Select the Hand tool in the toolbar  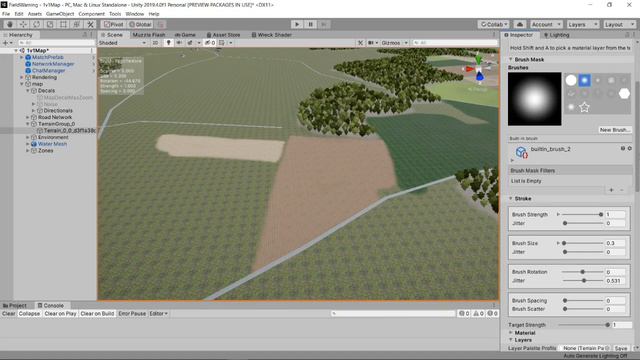10,24
